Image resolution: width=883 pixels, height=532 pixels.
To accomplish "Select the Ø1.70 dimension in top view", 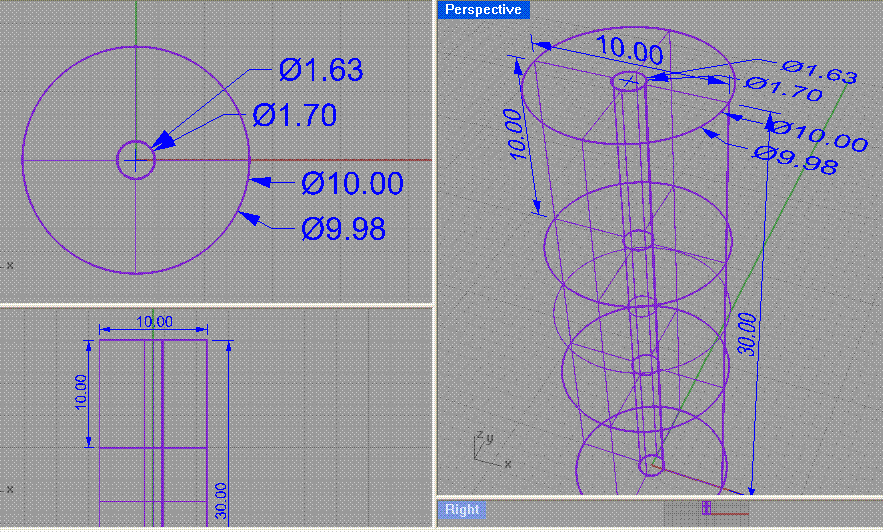I will point(295,115).
